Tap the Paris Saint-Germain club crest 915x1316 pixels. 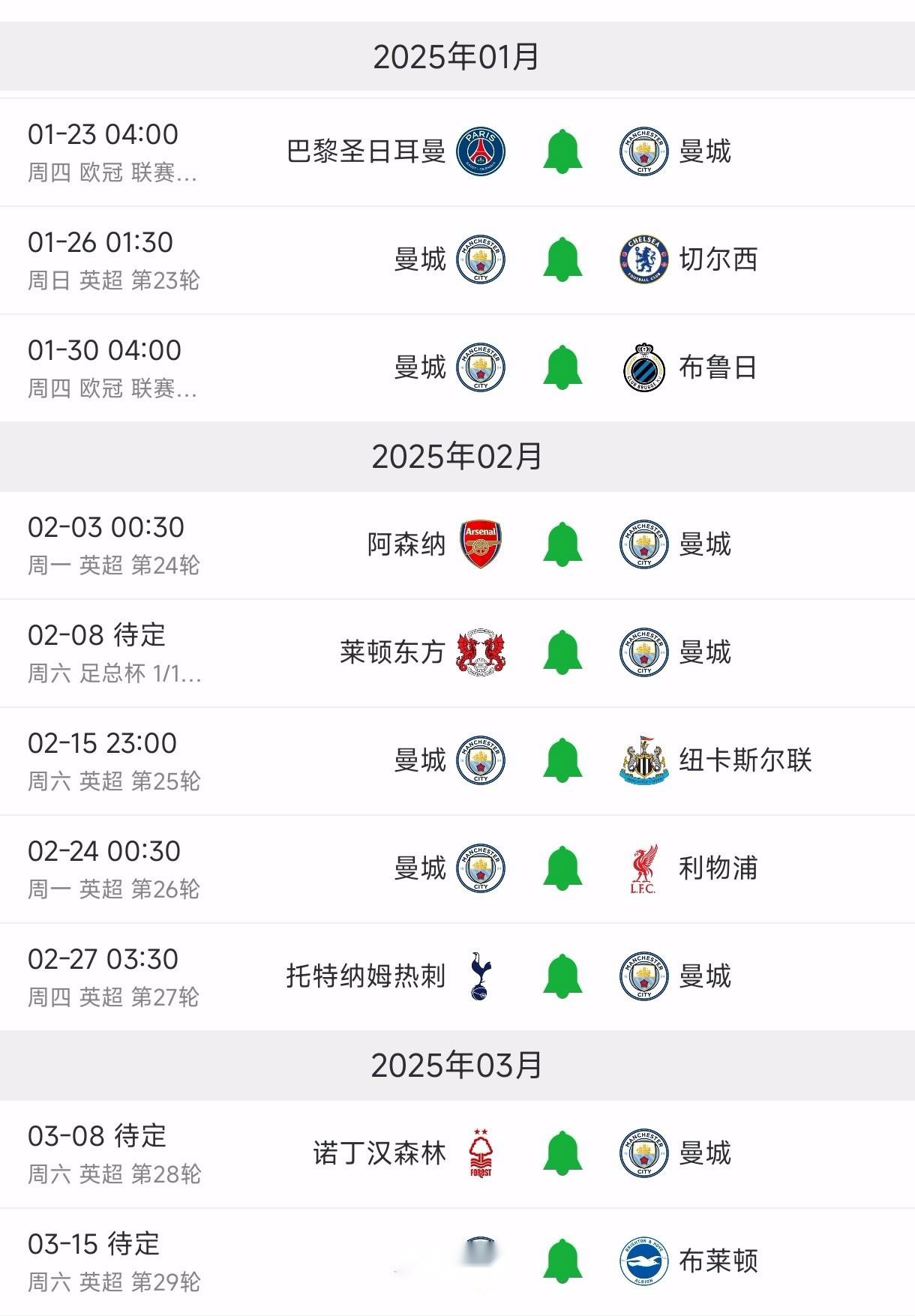(x=481, y=151)
